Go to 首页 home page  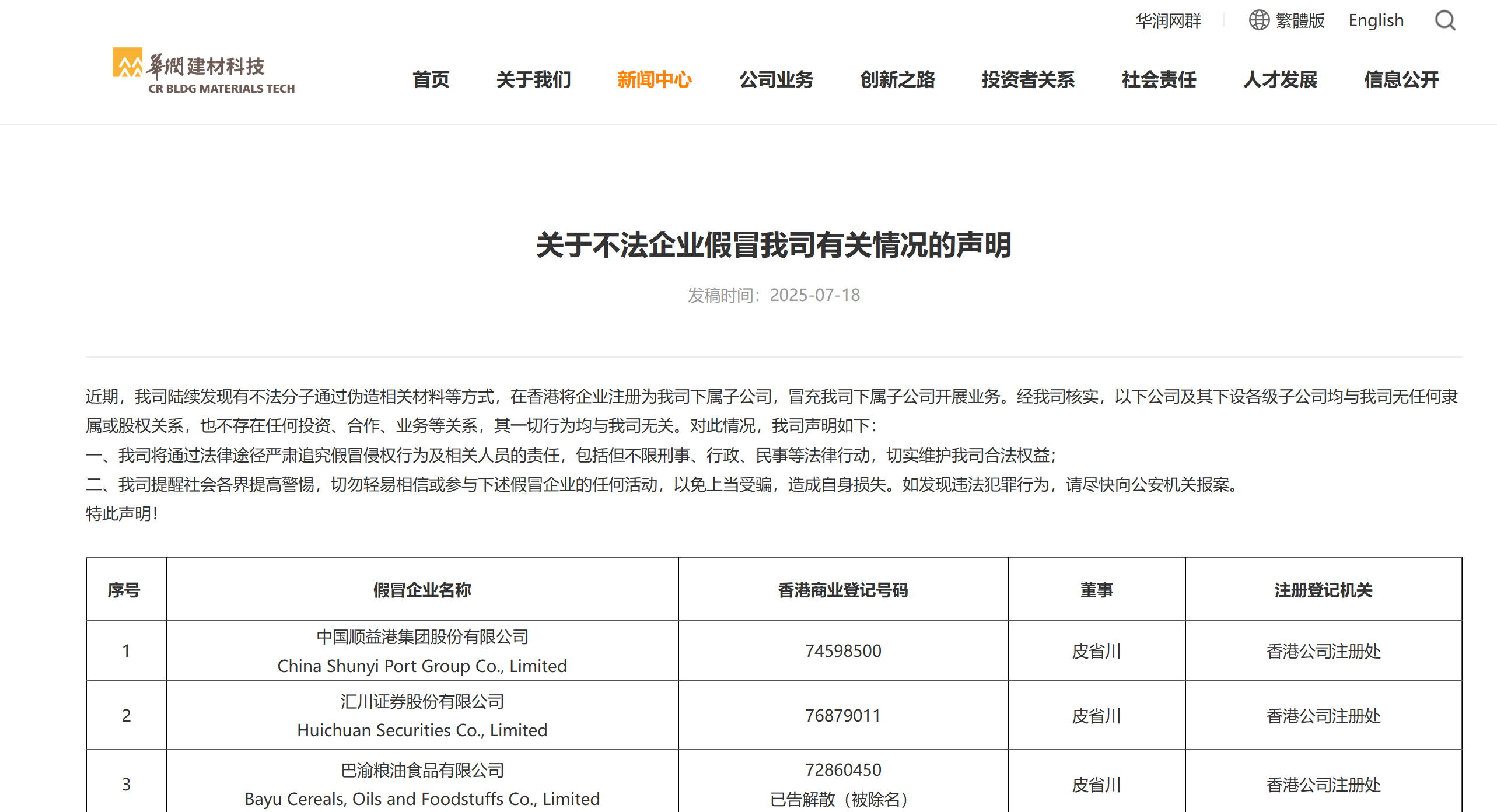(431, 79)
